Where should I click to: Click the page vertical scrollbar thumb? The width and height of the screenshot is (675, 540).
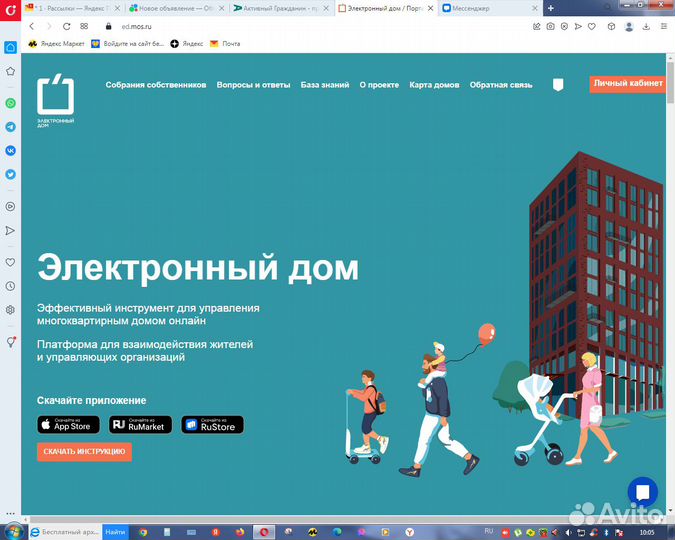(670, 82)
